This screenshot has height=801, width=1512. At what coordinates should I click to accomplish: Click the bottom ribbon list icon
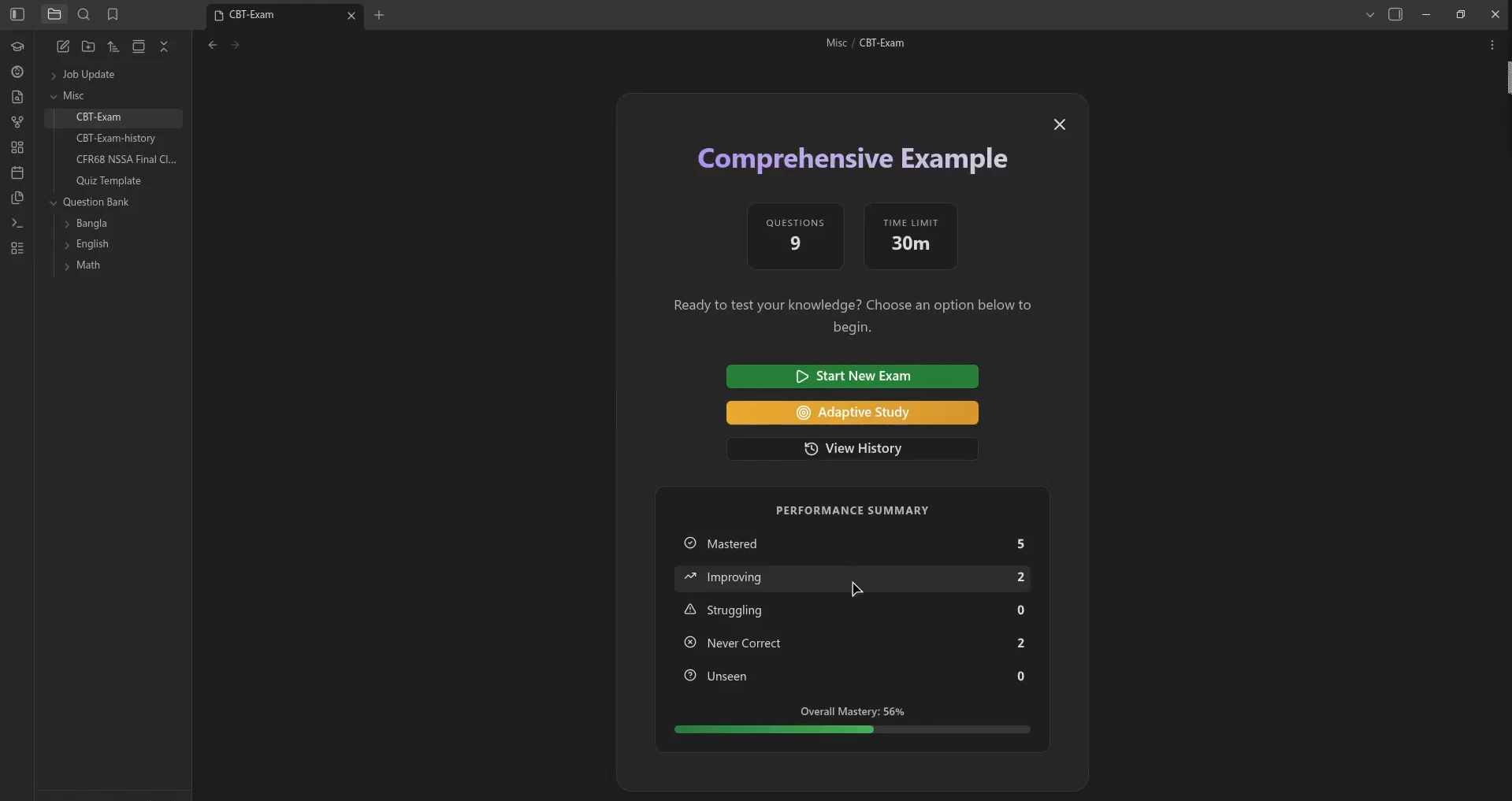coord(17,248)
